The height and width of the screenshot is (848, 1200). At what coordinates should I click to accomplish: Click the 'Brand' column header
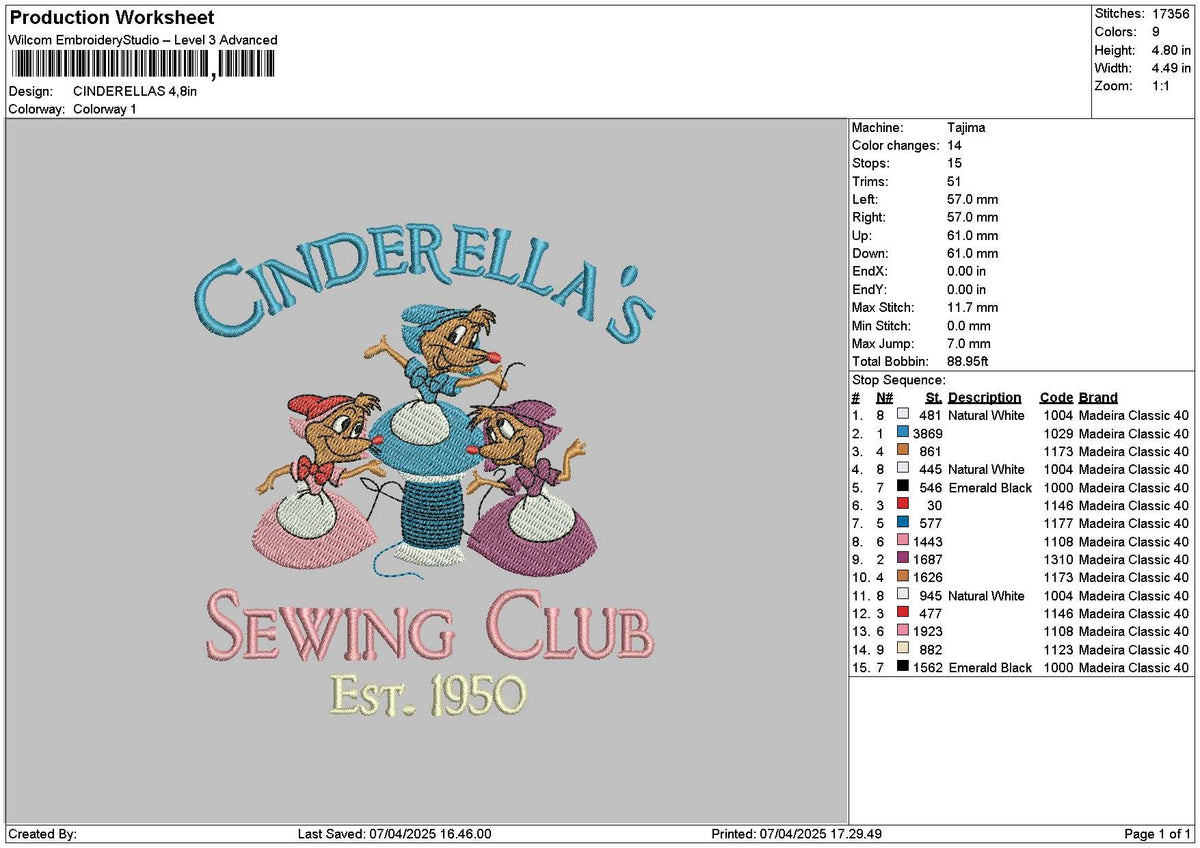point(1098,398)
